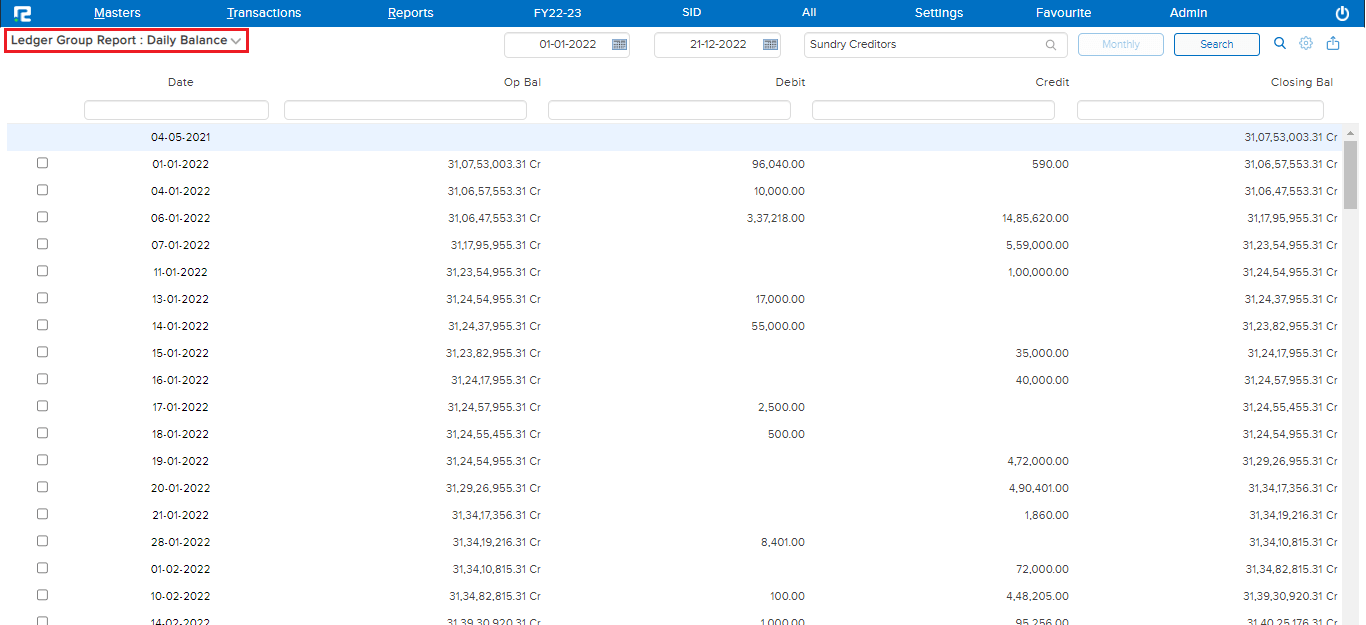Open the FY22-23 financial year selector
Image resolution: width=1366 pixels, height=625 pixels.
558,13
